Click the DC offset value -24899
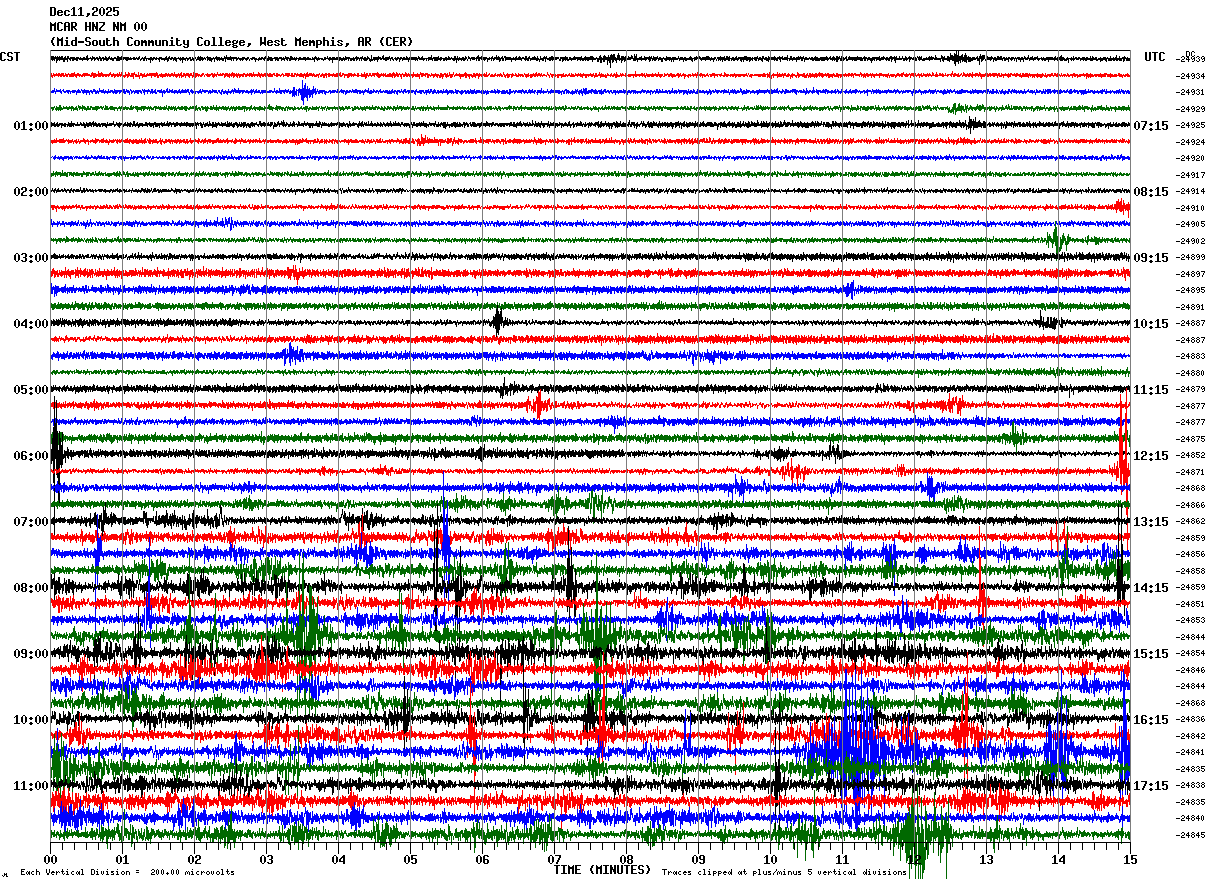This screenshot has width=1210, height=886. pos(1191,257)
